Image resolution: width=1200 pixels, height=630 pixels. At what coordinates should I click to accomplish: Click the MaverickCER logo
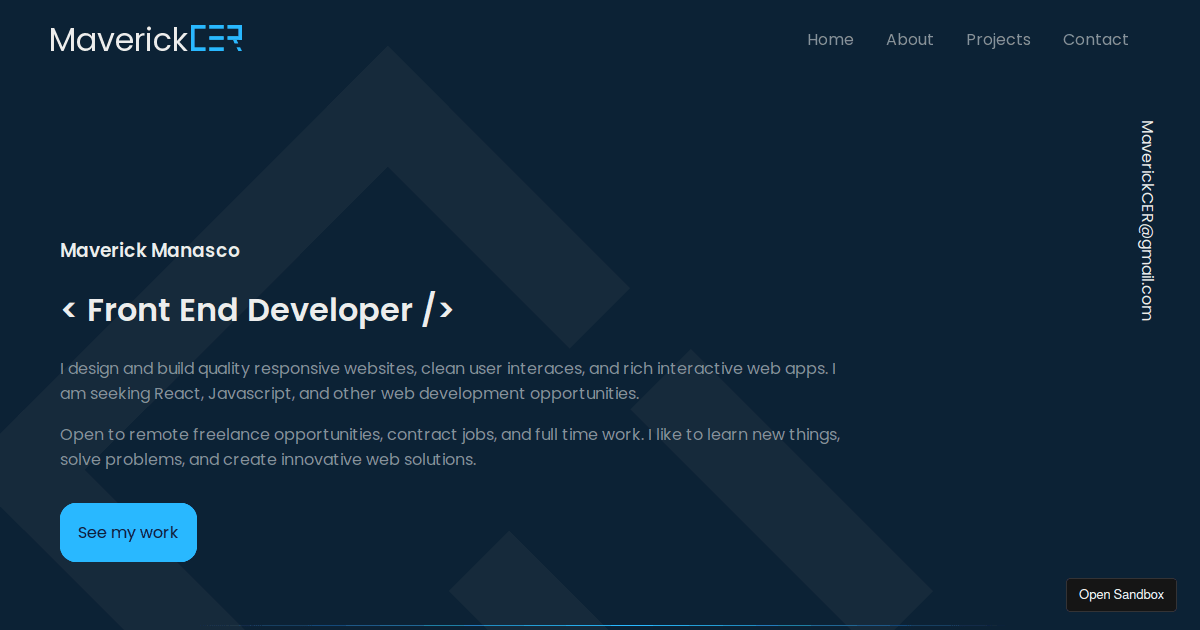(146, 39)
